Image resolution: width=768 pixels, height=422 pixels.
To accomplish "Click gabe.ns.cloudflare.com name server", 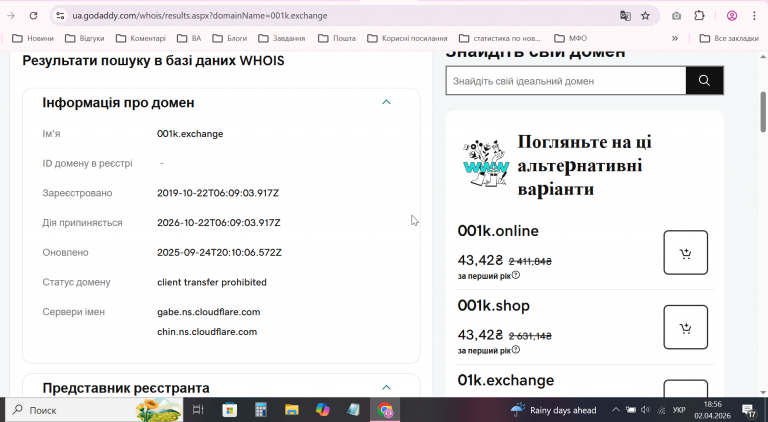I will click(209, 312).
